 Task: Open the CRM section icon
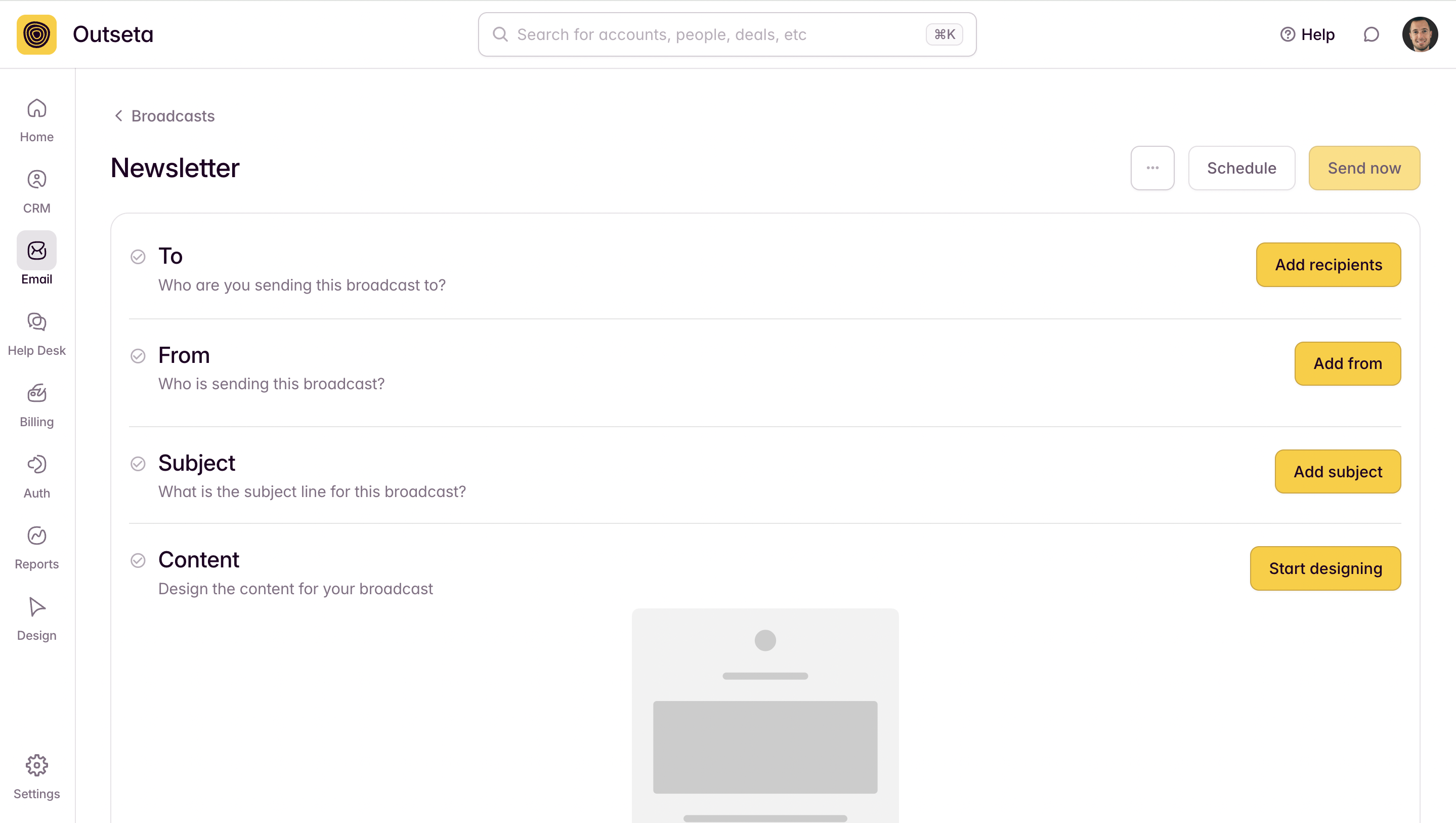[x=37, y=180]
